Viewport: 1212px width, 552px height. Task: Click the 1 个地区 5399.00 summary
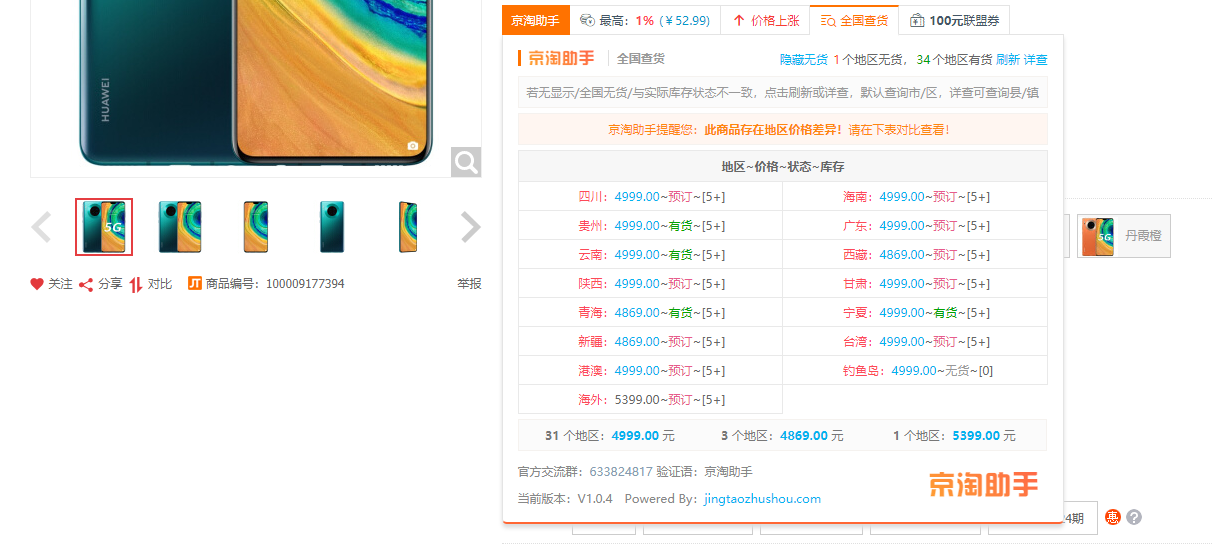pyautogui.click(x=954, y=436)
